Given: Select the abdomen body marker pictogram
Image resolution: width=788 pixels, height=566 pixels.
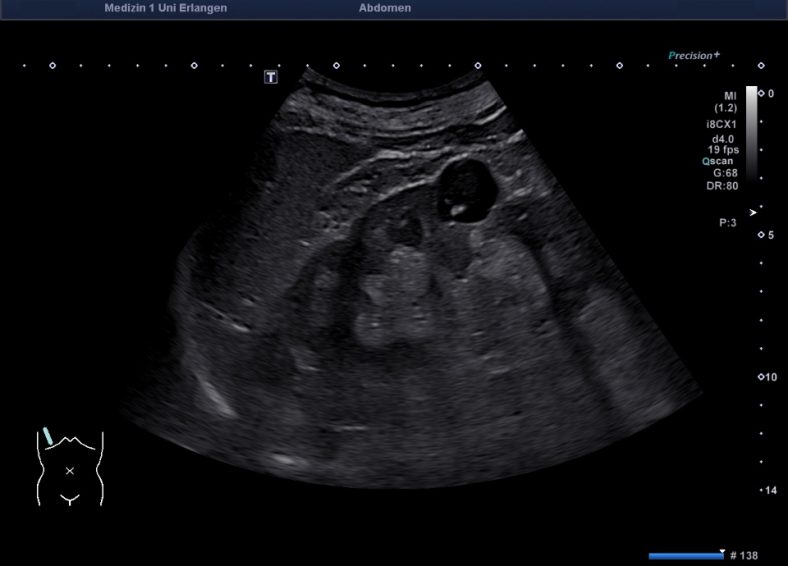Looking at the screenshot, I should [x=70, y=468].
